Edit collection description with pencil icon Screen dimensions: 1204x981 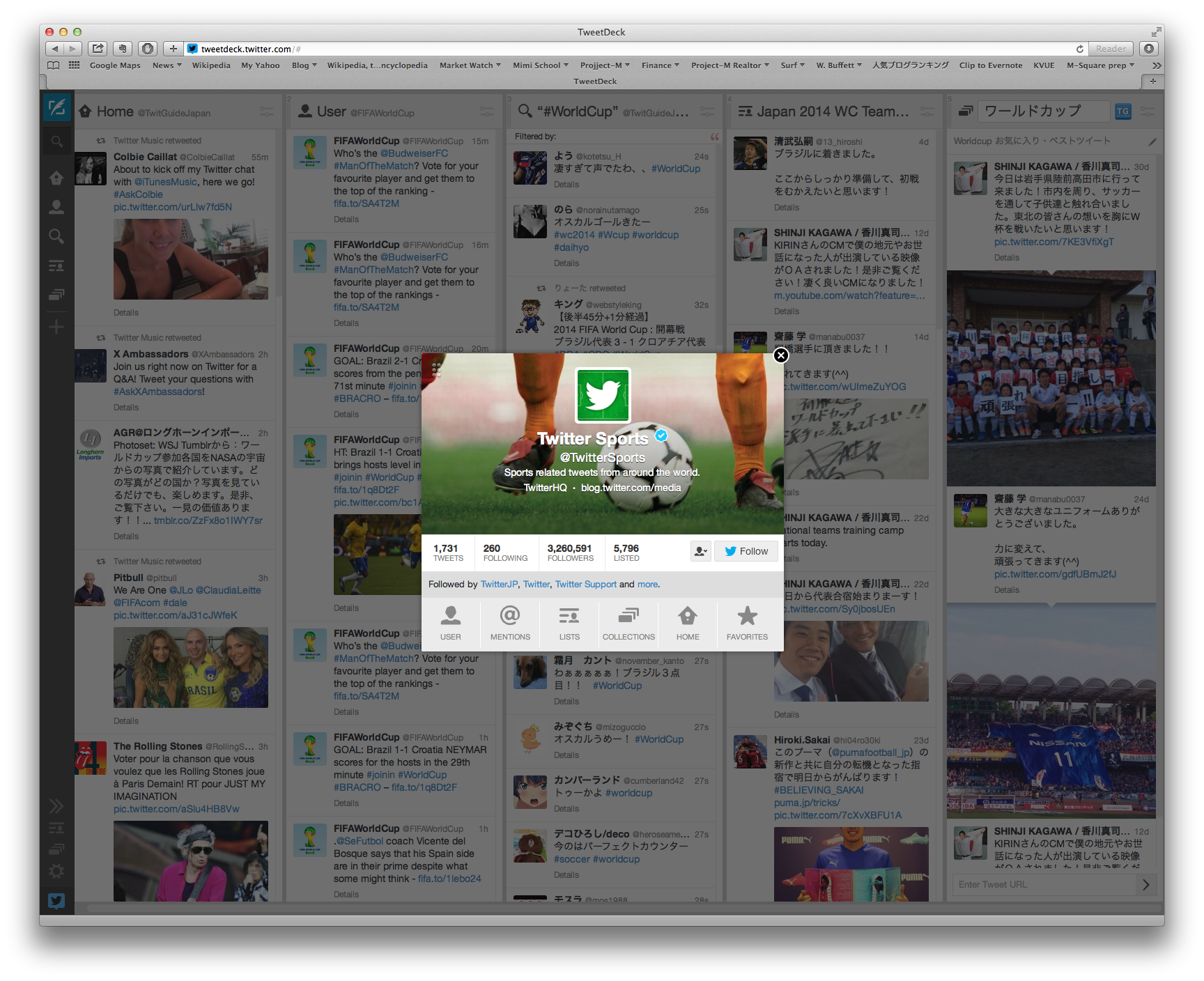point(1152,141)
